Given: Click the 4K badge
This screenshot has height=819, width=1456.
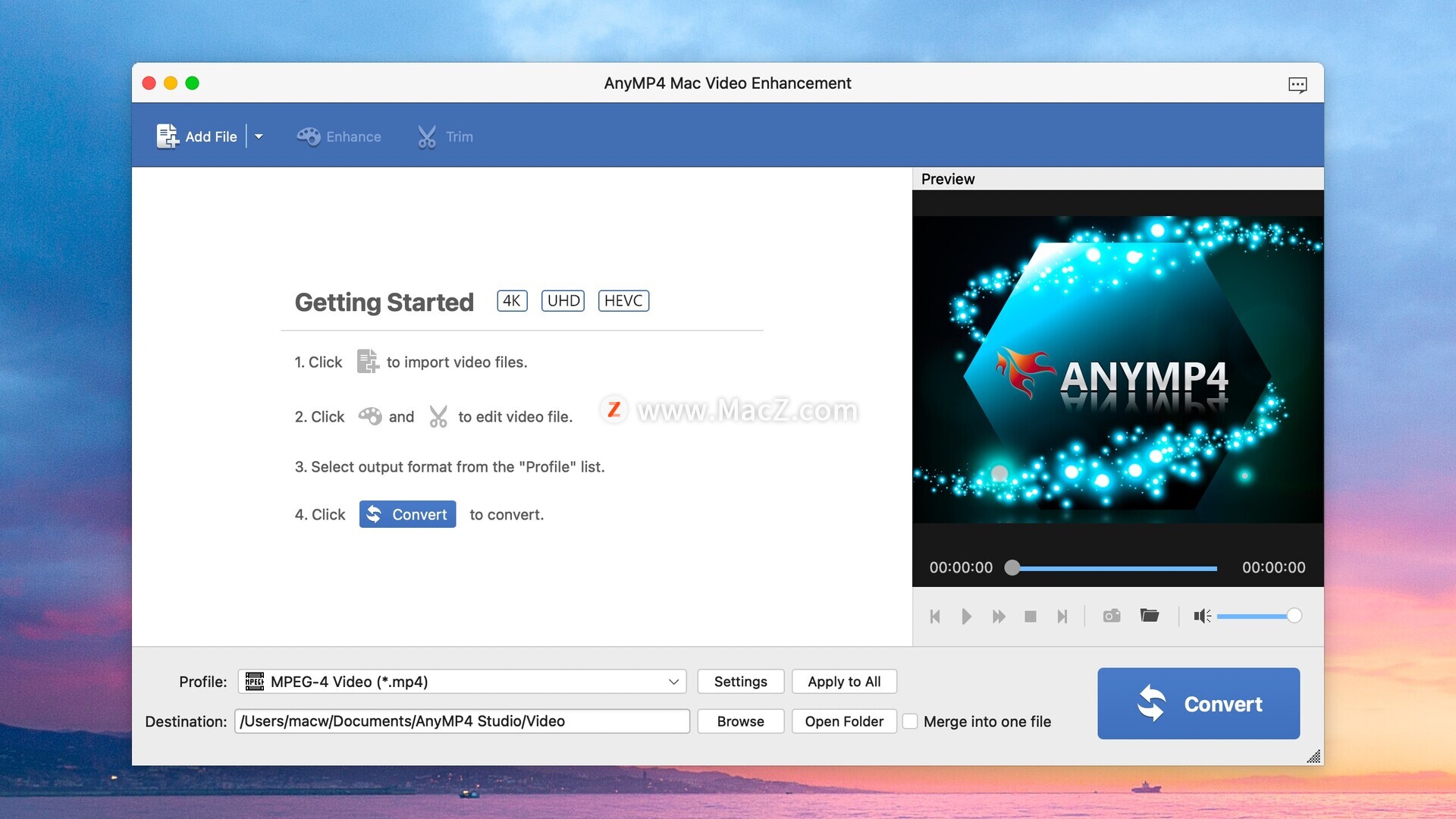Looking at the screenshot, I should 512,301.
